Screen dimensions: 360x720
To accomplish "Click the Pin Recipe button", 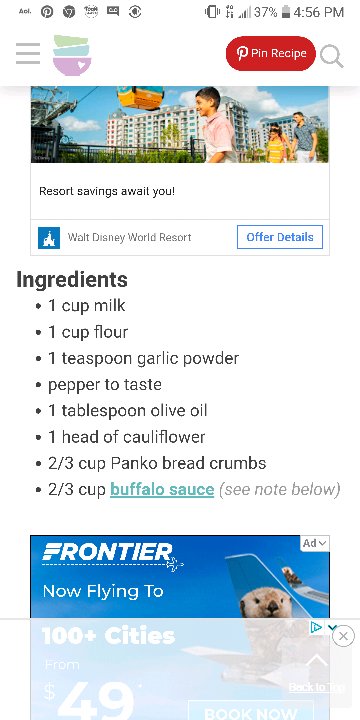I will 270,53.
